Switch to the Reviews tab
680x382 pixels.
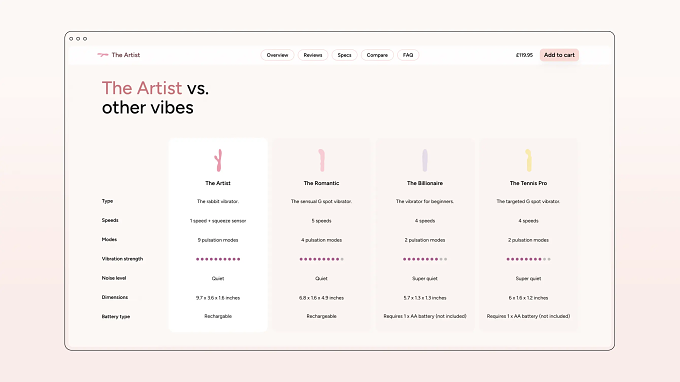pyautogui.click(x=313, y=55)
